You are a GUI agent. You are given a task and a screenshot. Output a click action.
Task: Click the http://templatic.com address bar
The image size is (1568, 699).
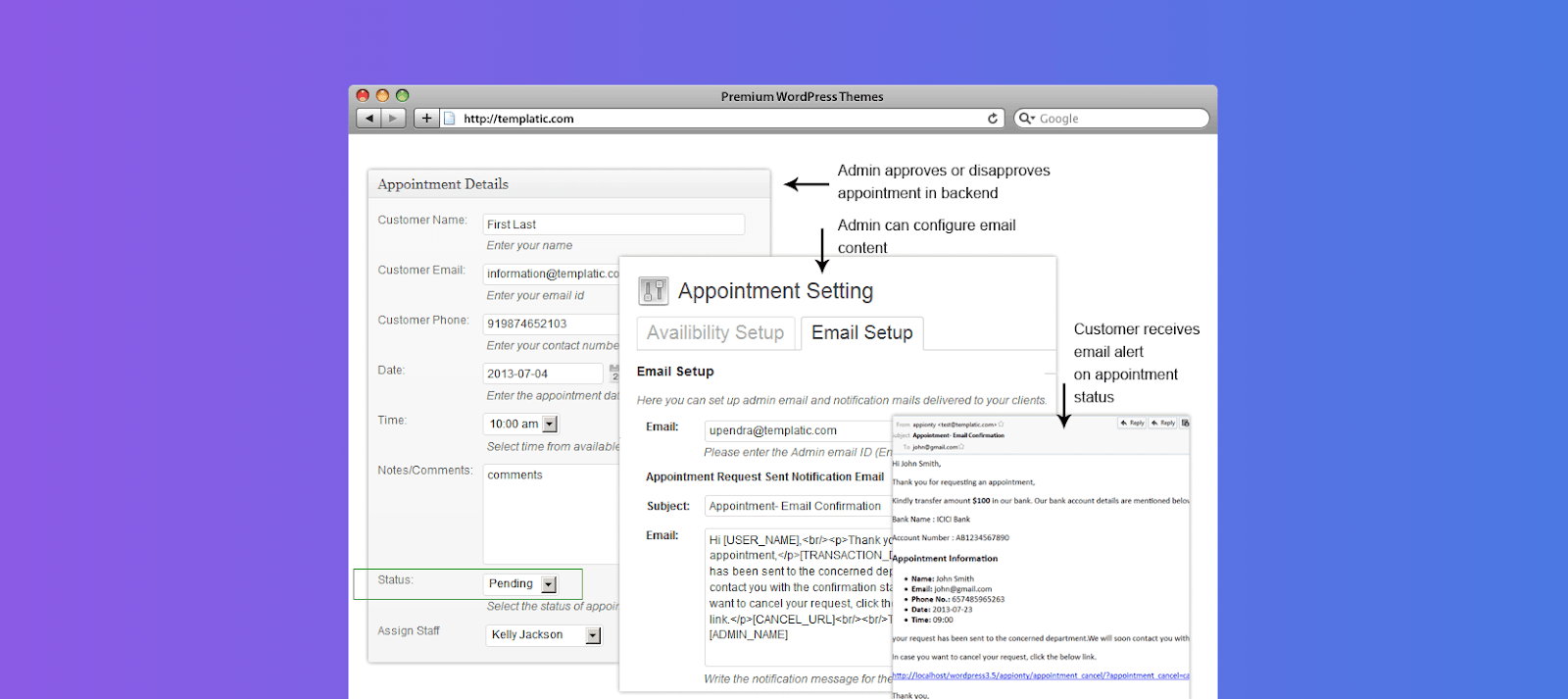pos(723,119)
